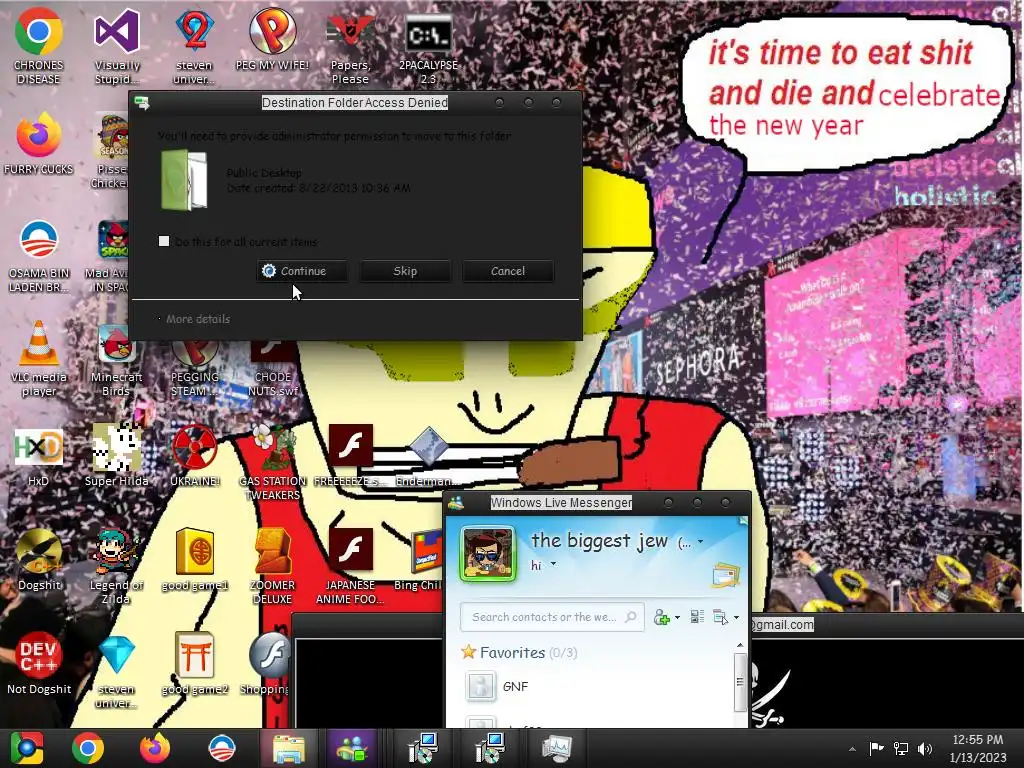Select the Visual Studio desktop shortcut

117,46
